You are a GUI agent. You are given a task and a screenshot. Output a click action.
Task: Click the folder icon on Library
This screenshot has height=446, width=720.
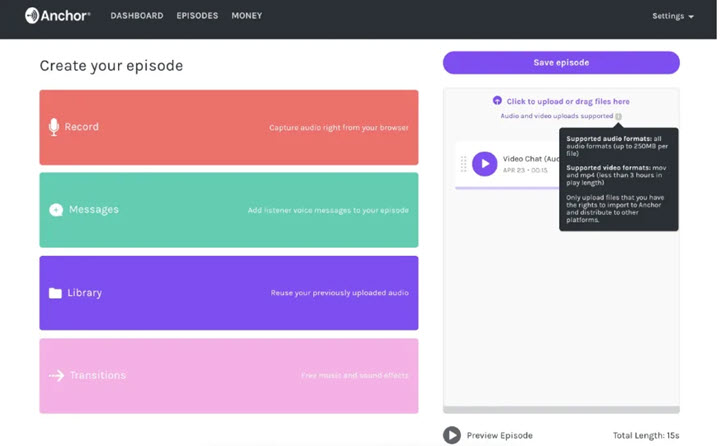click(55, 293)
